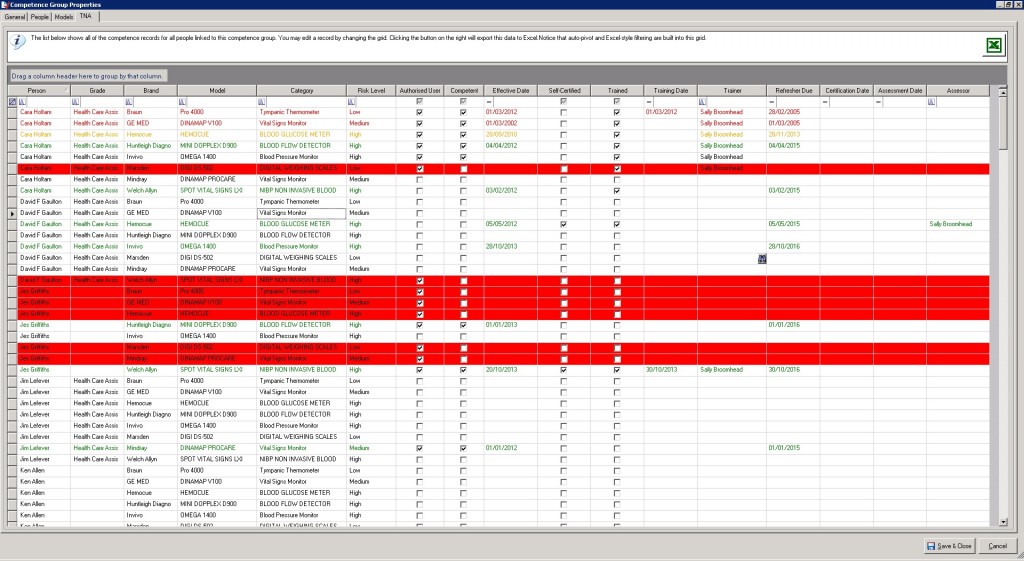
Task: Click the Person filter input field
Action: click(48, 102)
